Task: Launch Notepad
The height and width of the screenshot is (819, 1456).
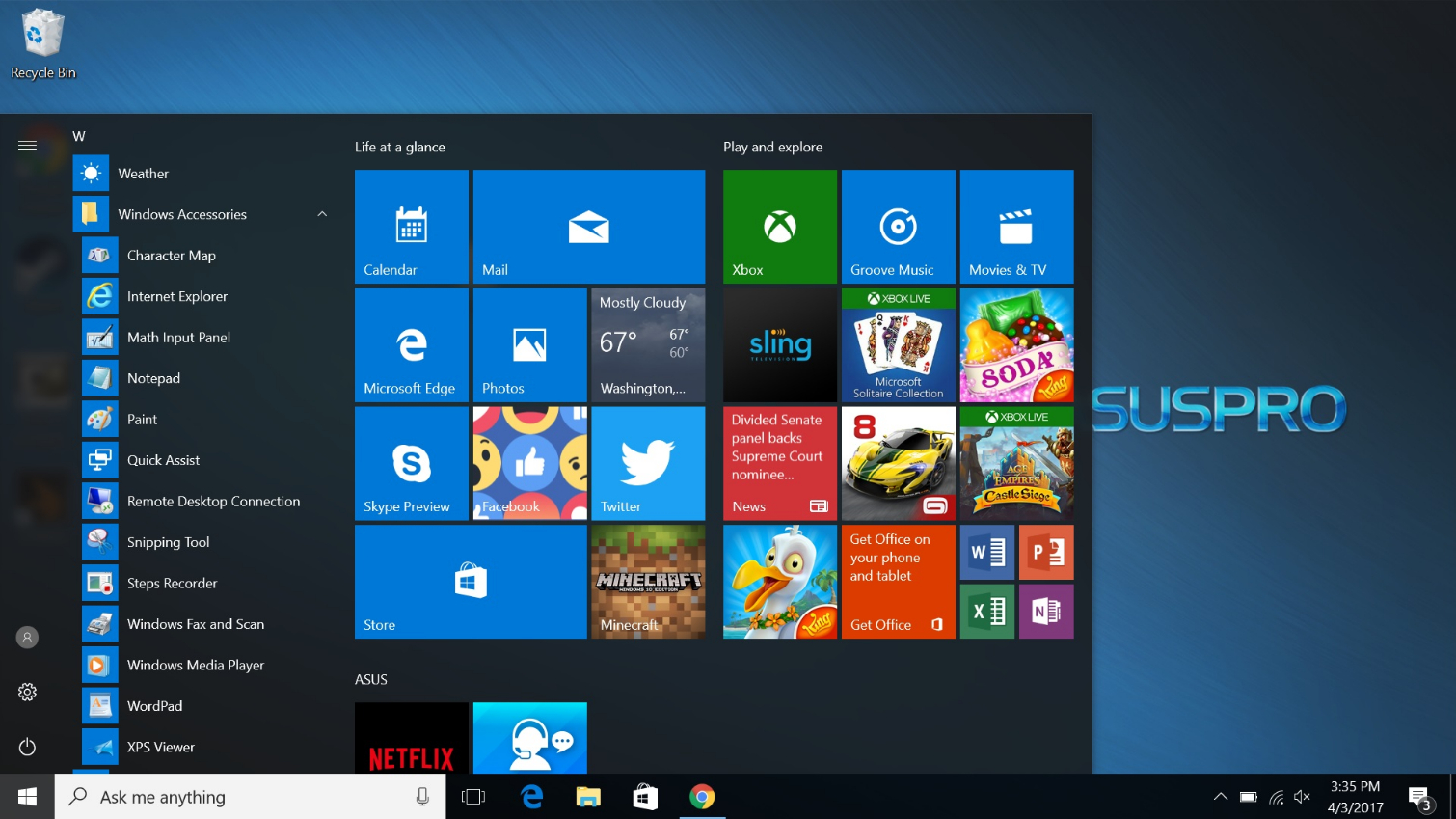Action: 205,378
